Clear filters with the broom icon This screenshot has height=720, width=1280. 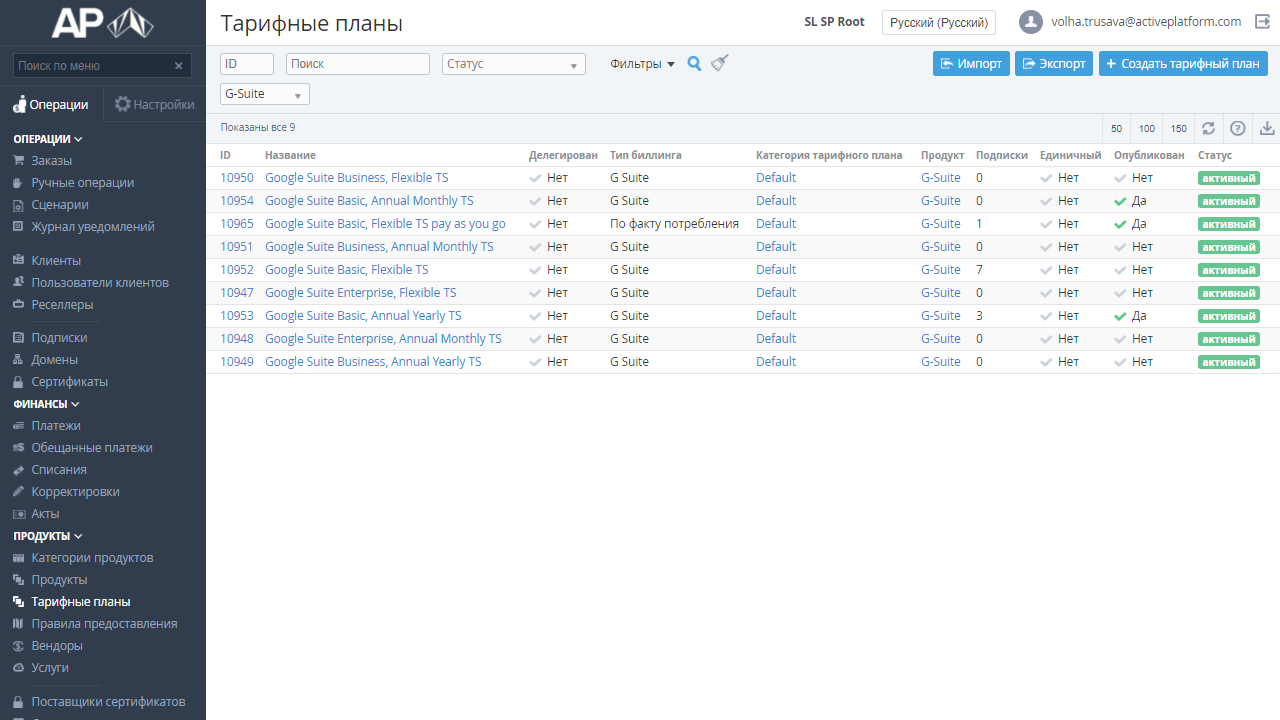tap(720, 64)
